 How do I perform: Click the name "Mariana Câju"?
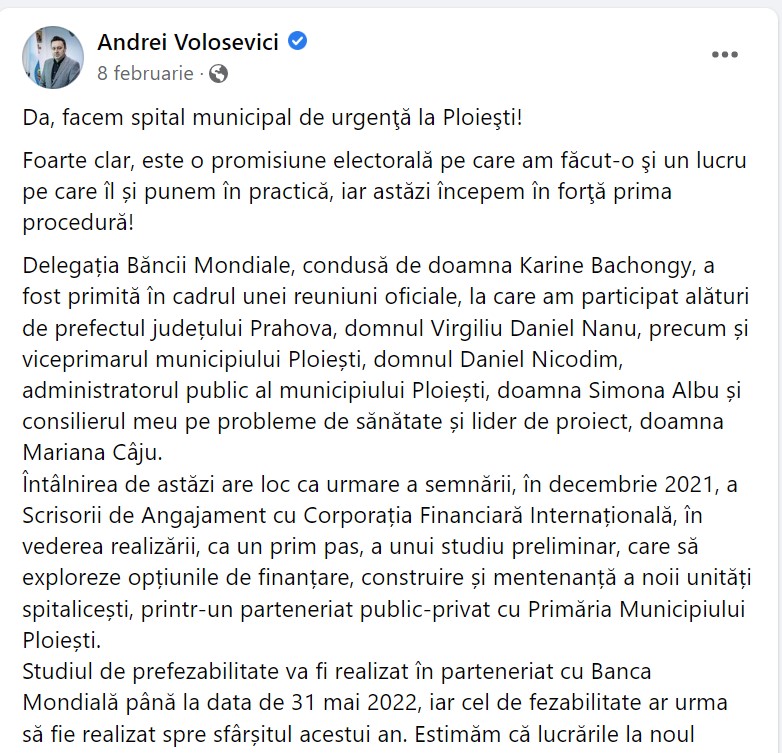(85, 449)
